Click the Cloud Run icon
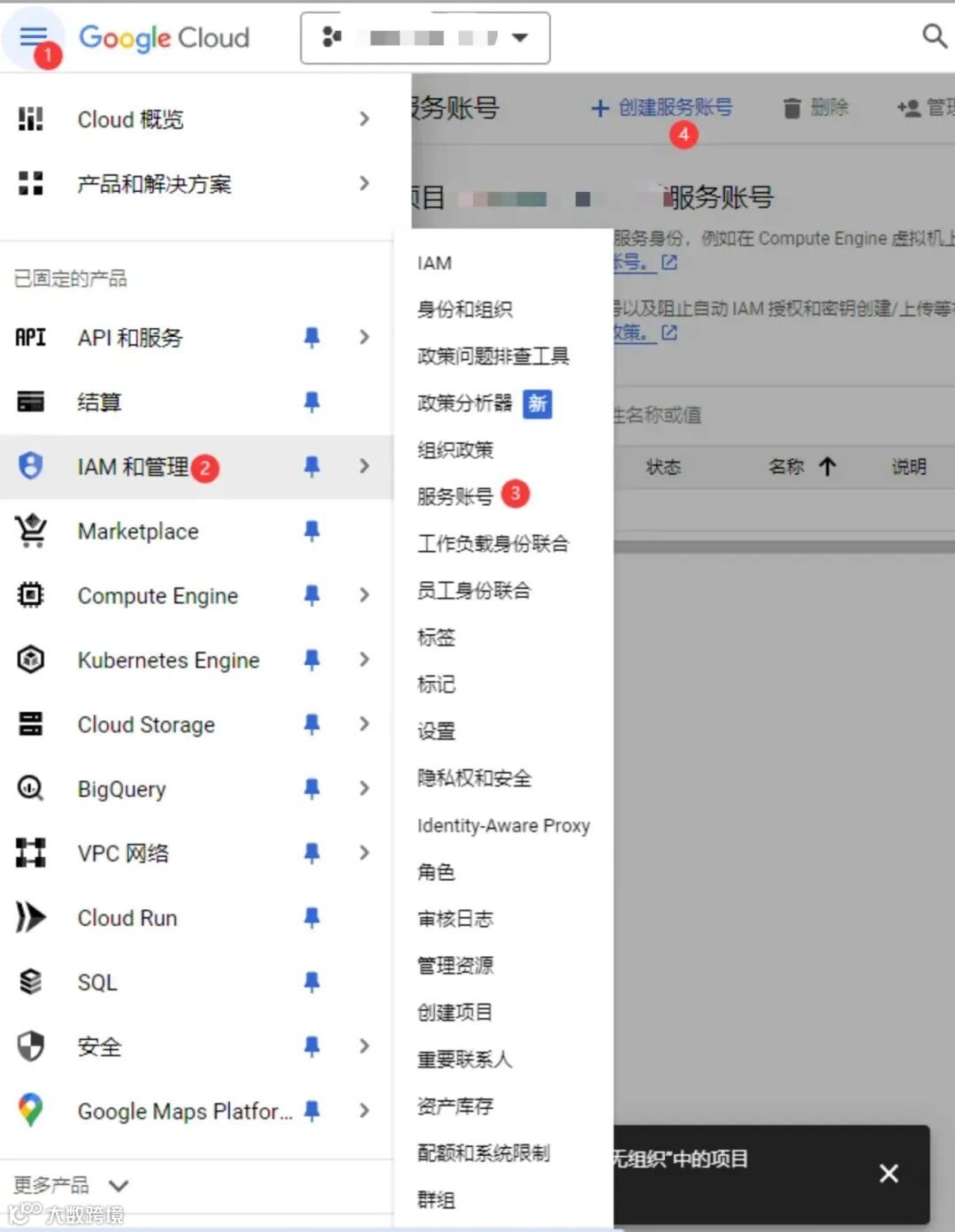 click(x=31, y=917)
